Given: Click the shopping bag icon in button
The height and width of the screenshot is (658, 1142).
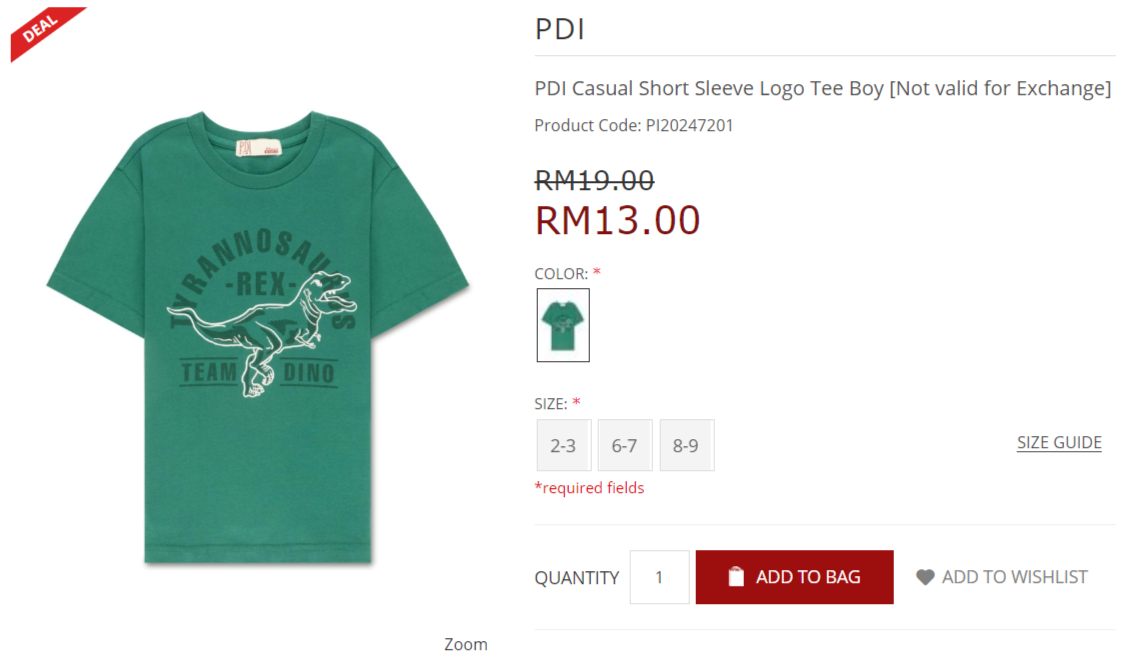Looking at the screenshot, I should pos(736,576).
